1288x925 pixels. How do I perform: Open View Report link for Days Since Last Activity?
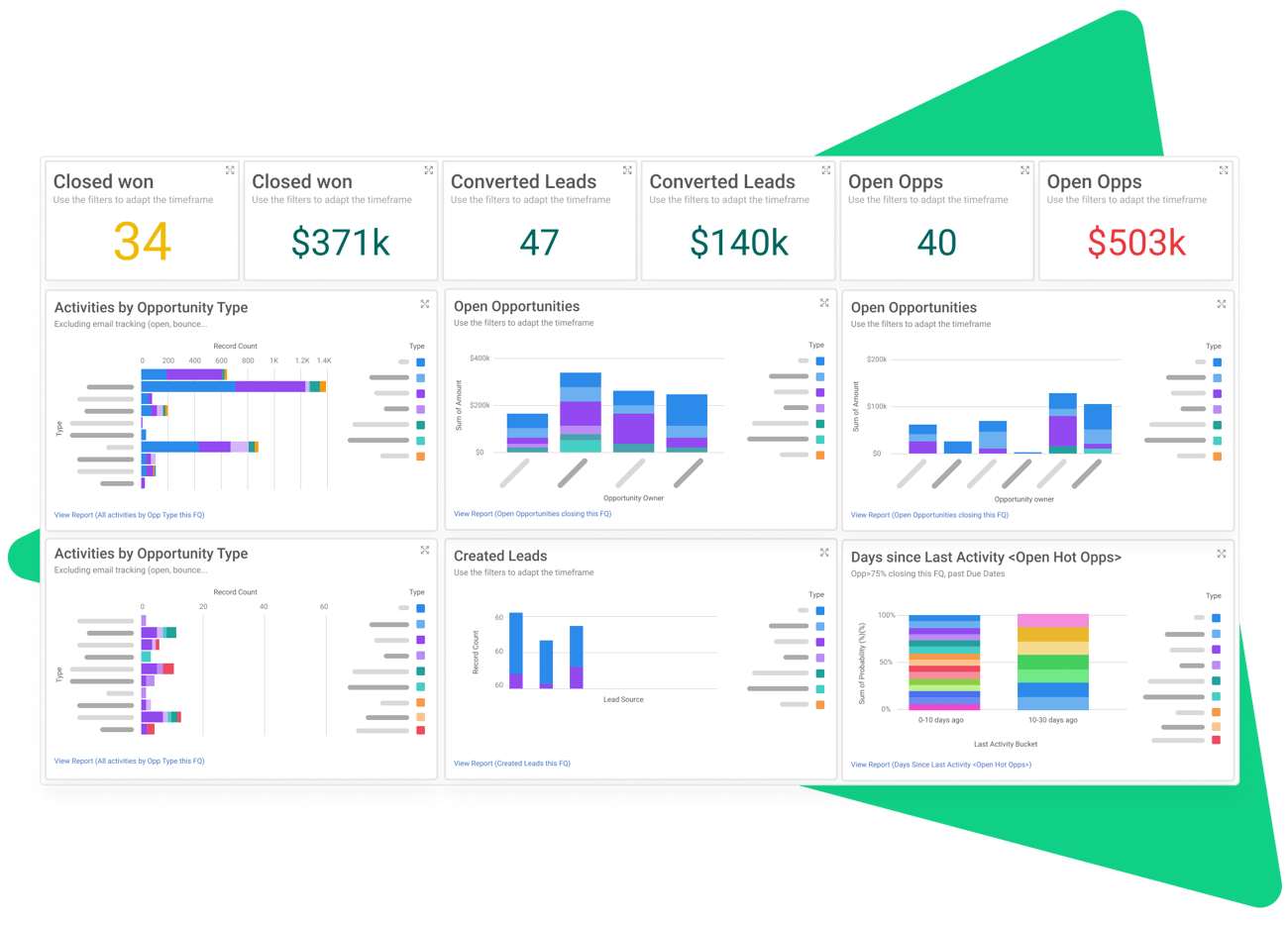pos(940,765)
